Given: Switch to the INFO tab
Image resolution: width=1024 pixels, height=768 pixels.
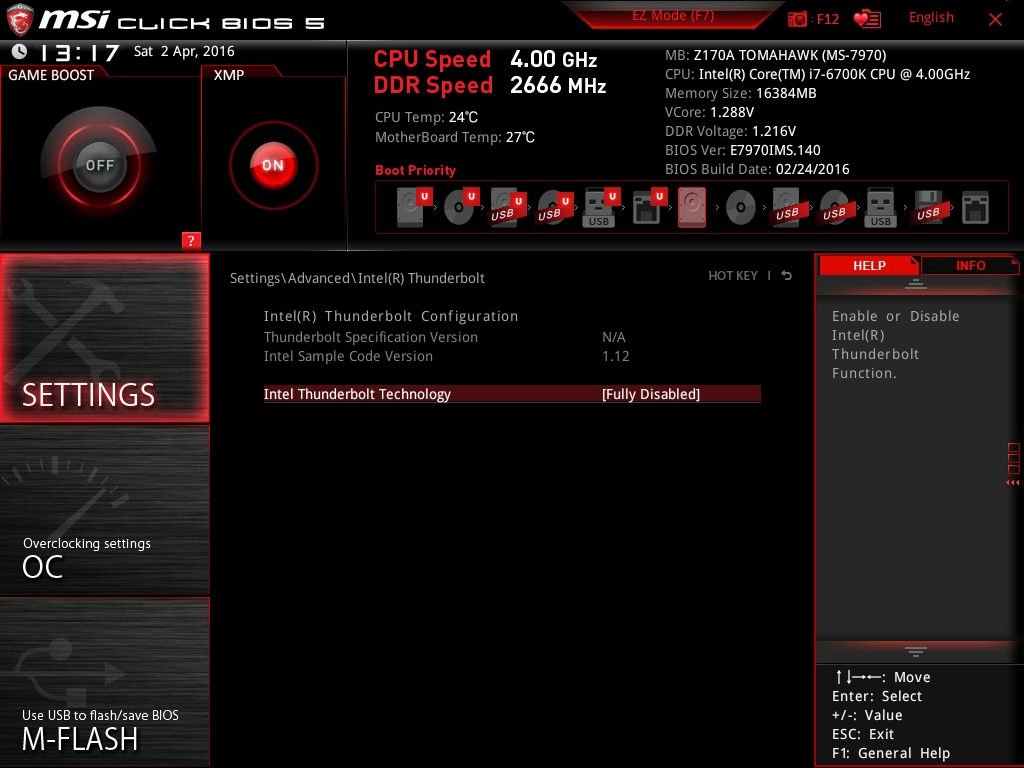Looking at the screenshot, I should pos(970,265).
